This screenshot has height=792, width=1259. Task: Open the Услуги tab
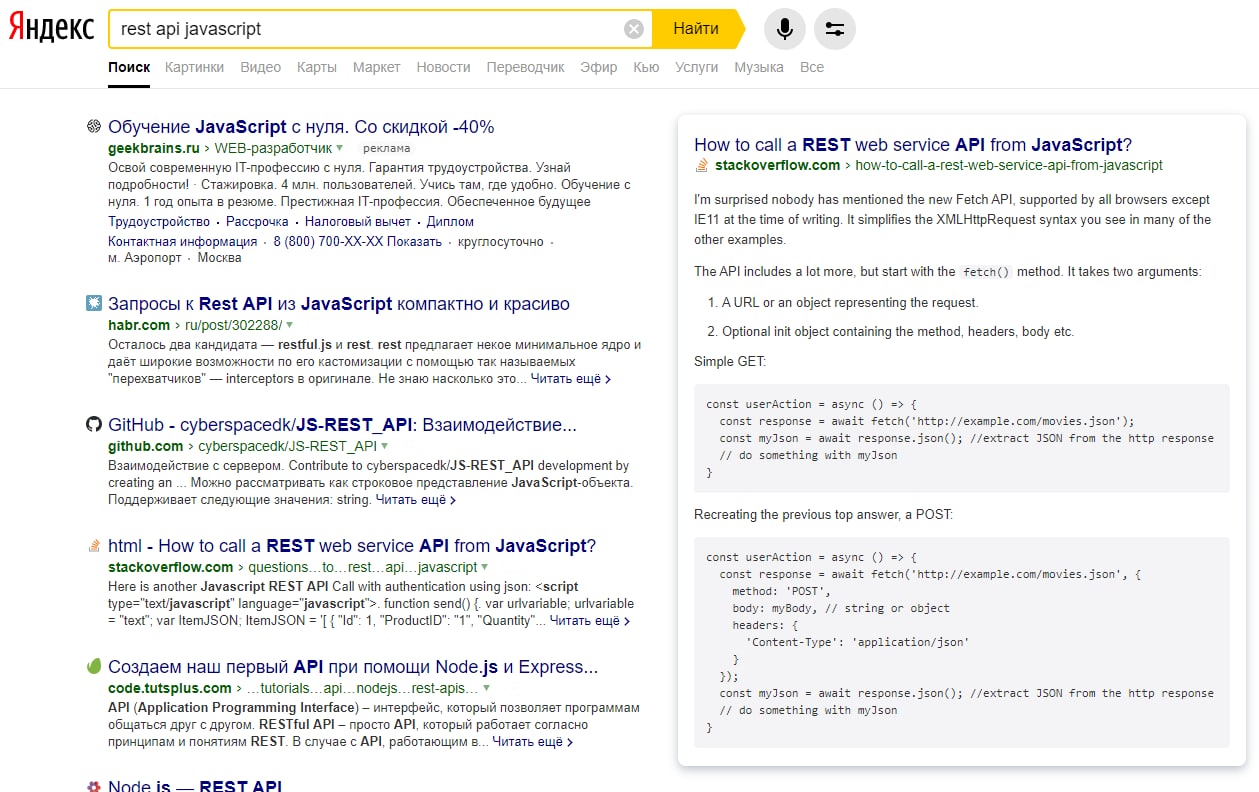[x=697, y=67]
